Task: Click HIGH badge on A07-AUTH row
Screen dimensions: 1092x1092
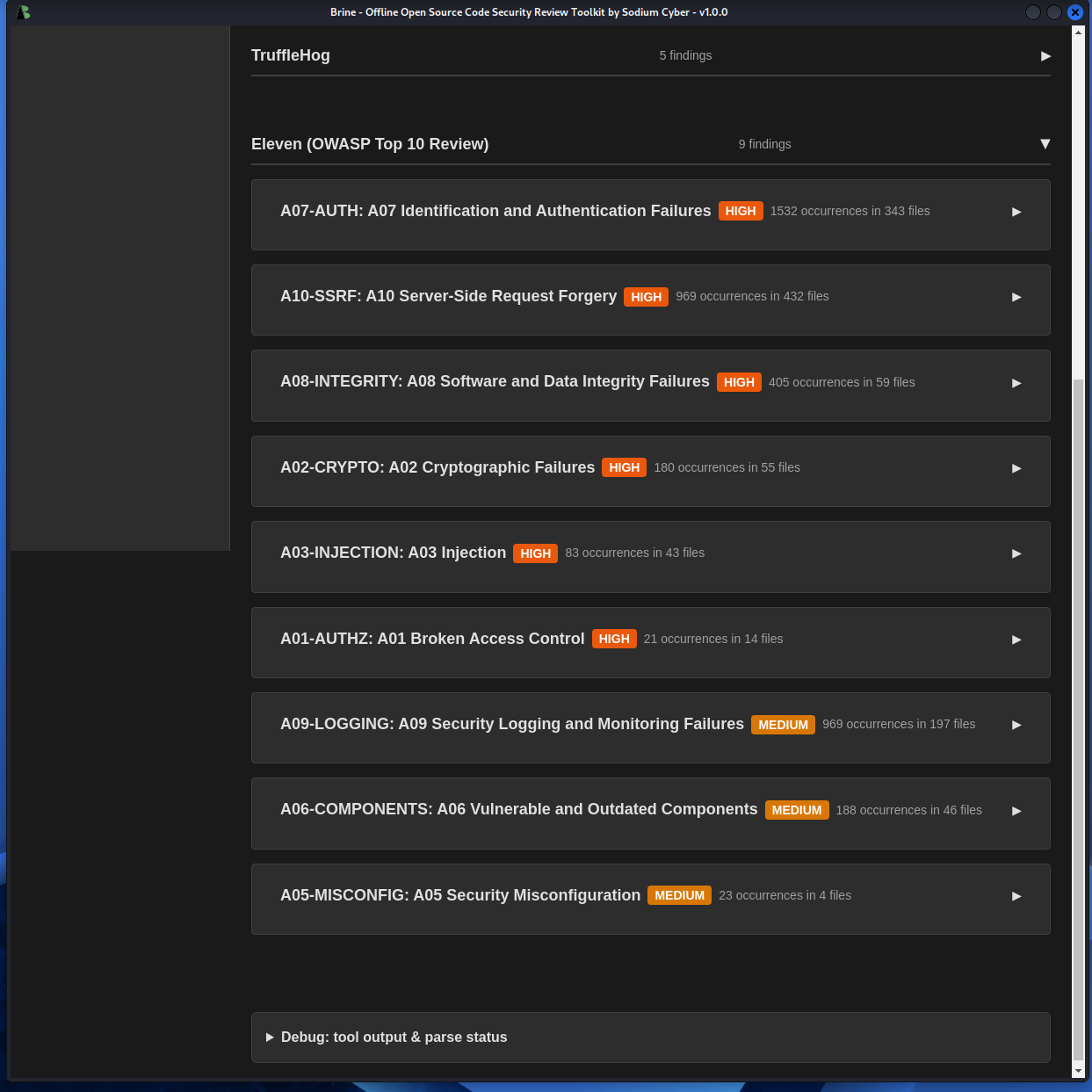Action: (x=740, y=211)
